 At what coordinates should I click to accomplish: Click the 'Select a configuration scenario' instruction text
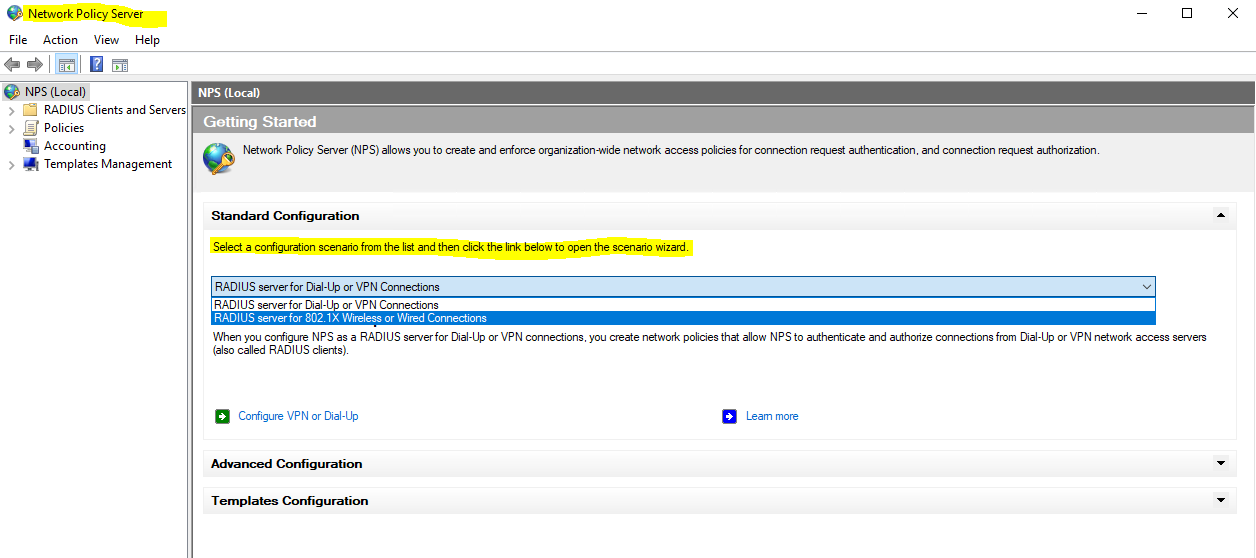[450, 247]
